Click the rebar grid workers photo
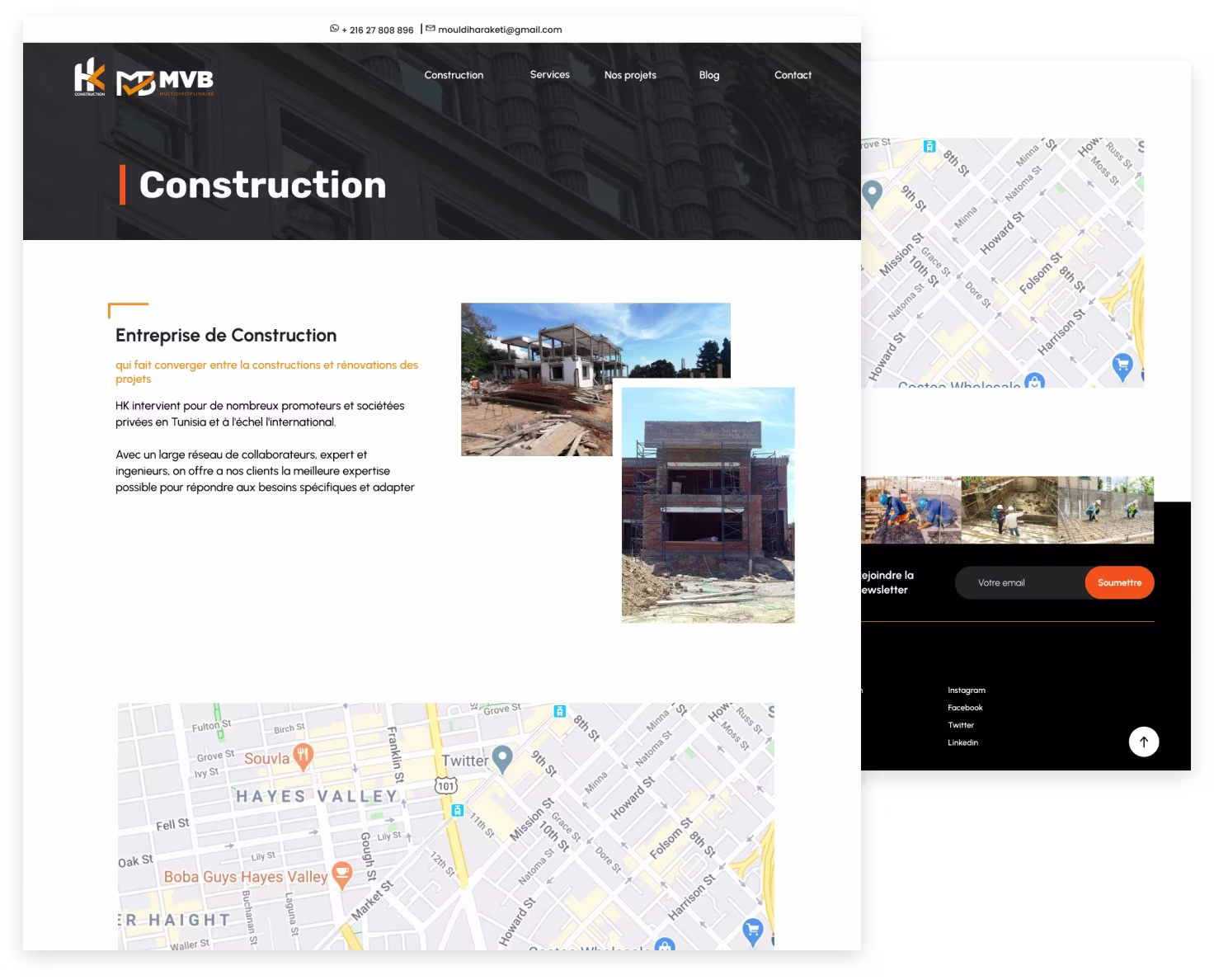This screenshot has width=1214, height=980. pos(1106,510)
